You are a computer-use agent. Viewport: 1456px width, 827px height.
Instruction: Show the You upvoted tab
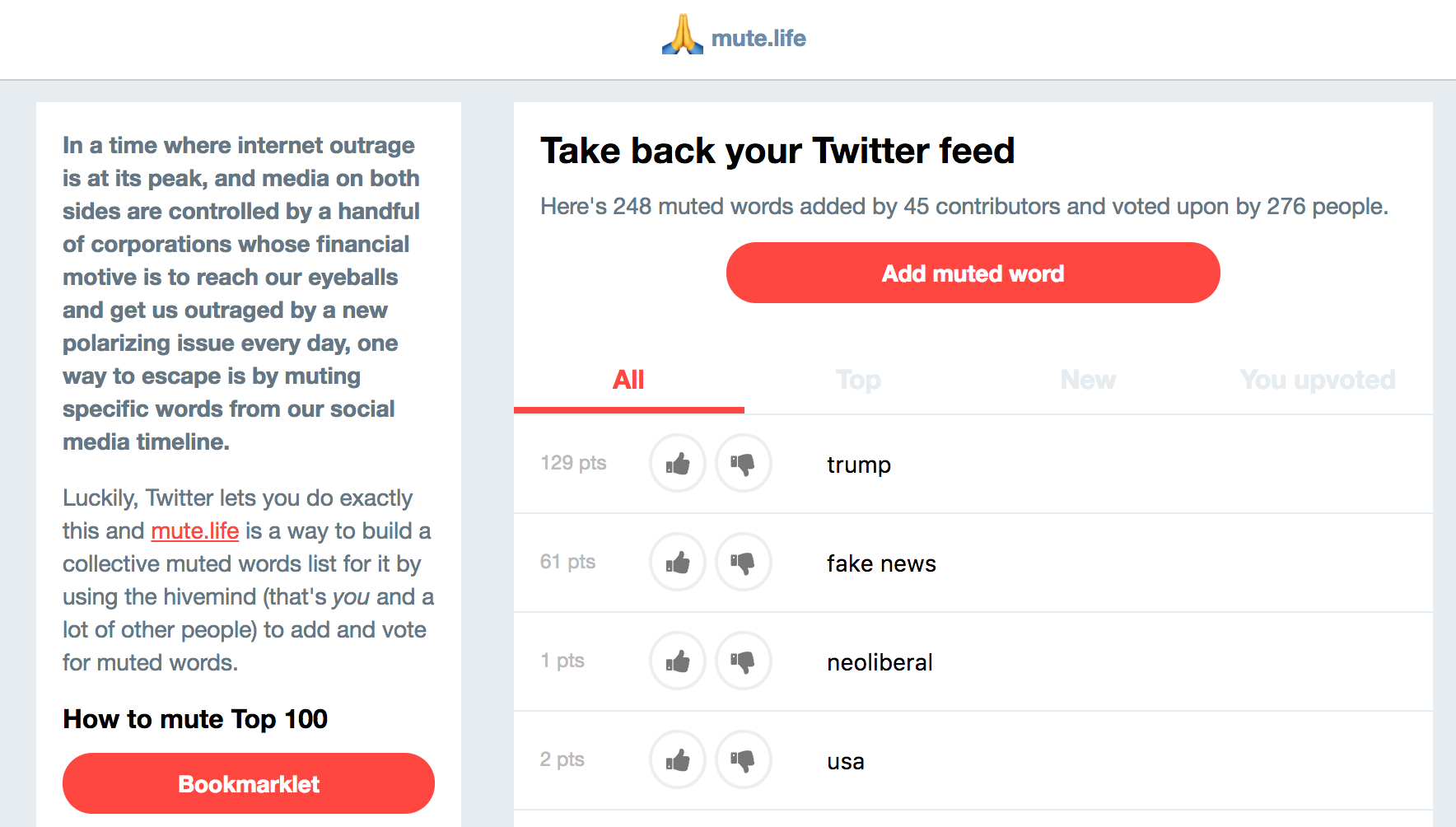click(x=1318, y=380)
